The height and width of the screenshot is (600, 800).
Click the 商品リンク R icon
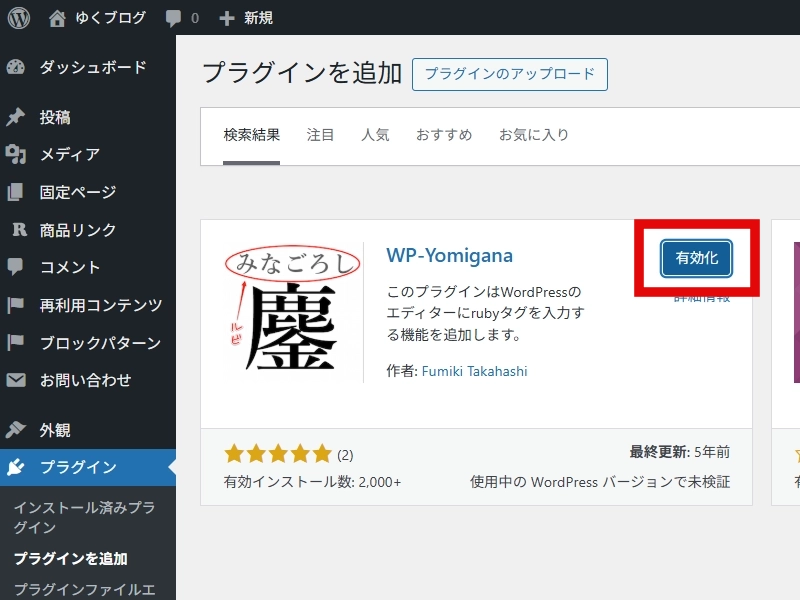19,230
